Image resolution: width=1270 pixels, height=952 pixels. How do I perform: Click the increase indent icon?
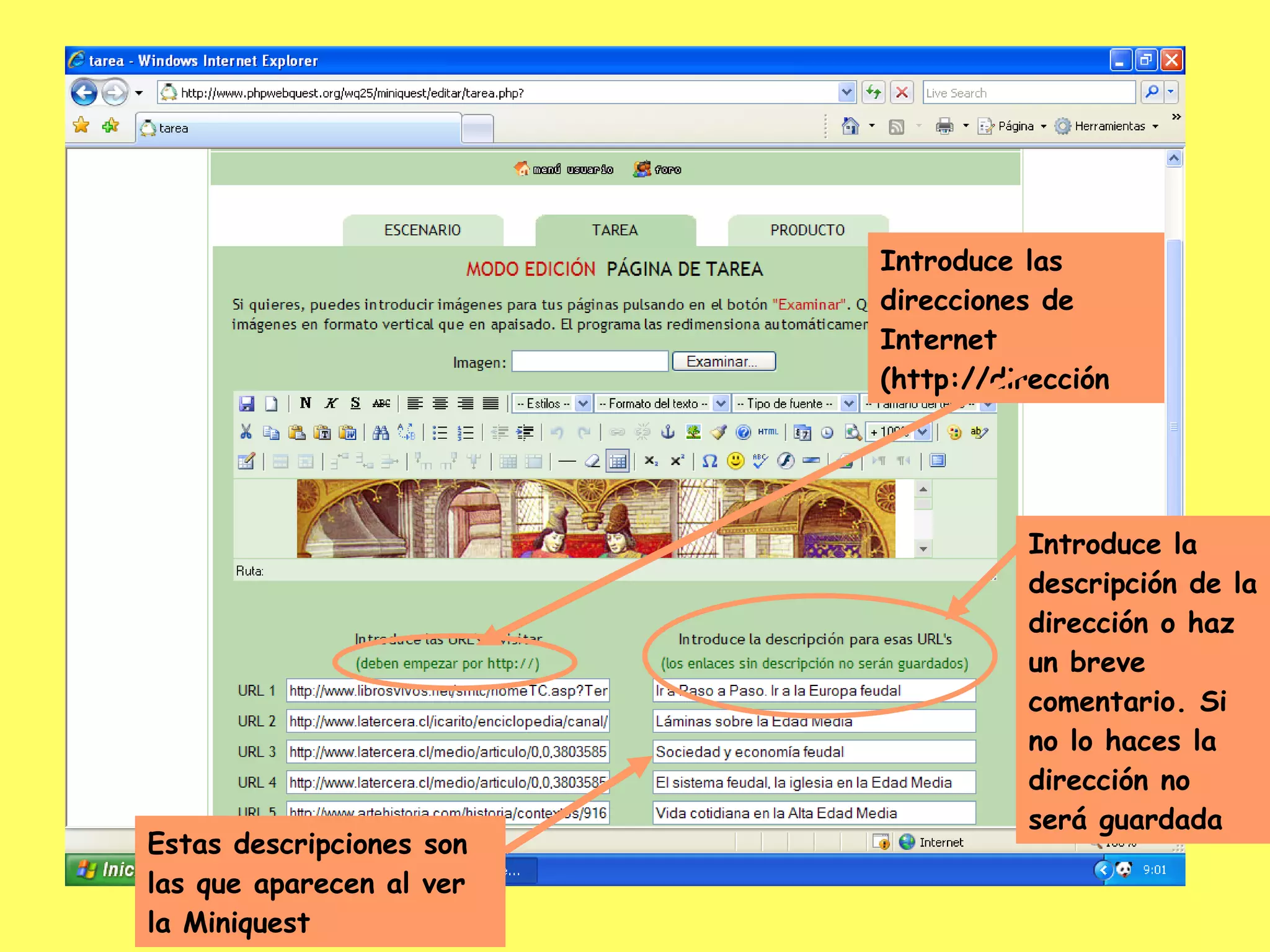tap(525, 432)
